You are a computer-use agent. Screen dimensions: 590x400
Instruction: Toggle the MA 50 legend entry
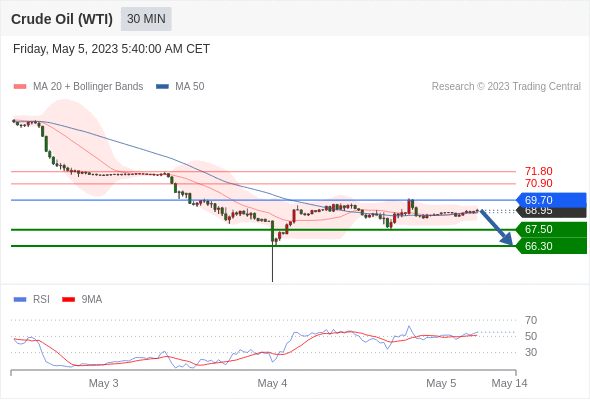tap(180, 87)
